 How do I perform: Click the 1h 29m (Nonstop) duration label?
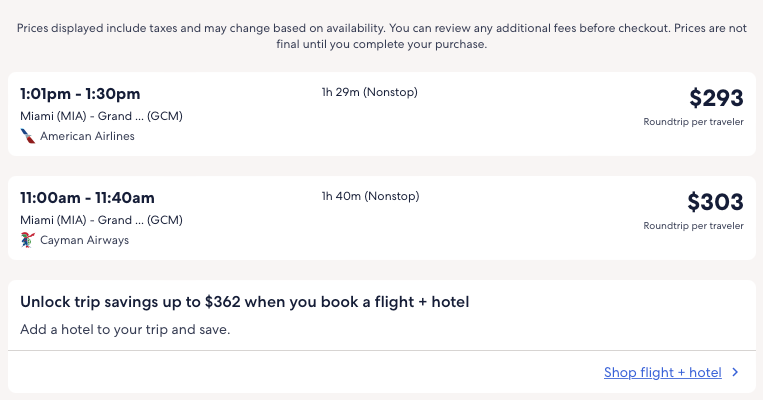(x=369, y=93)
